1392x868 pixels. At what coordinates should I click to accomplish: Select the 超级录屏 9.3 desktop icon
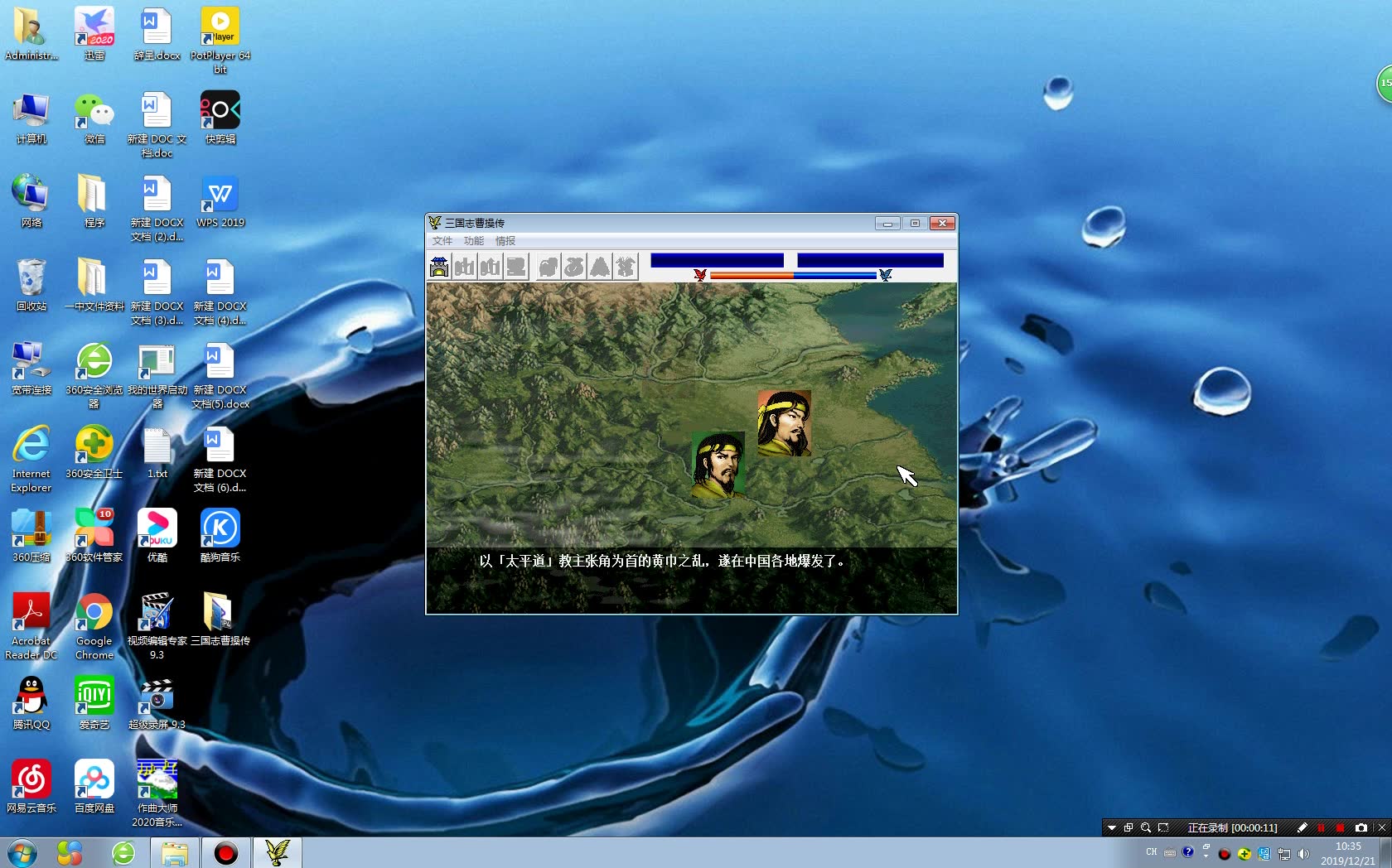click(x=157, y=702)
